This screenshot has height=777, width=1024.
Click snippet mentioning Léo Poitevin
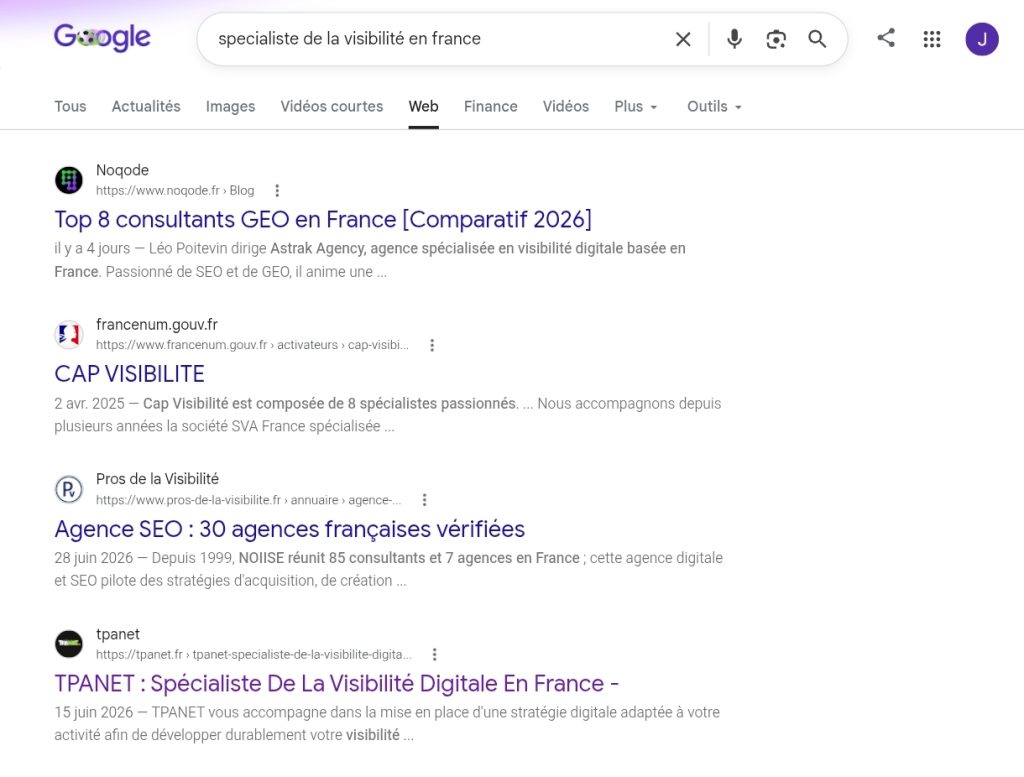(x=370, y=260)
